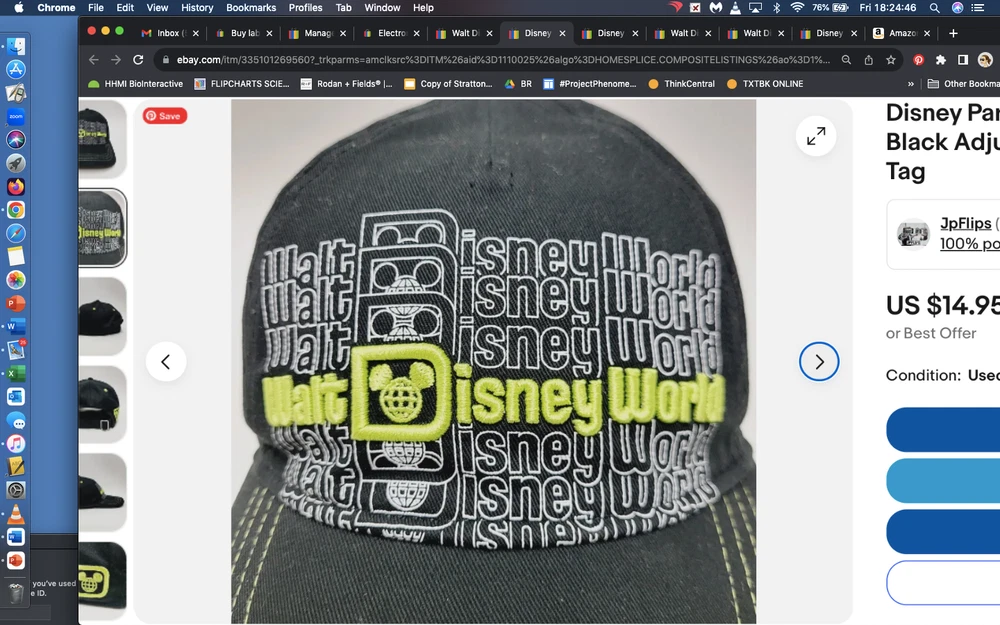This screenshot has width=1000, height=625.
Task: Open the History menu
Action: tap(197, 8)
